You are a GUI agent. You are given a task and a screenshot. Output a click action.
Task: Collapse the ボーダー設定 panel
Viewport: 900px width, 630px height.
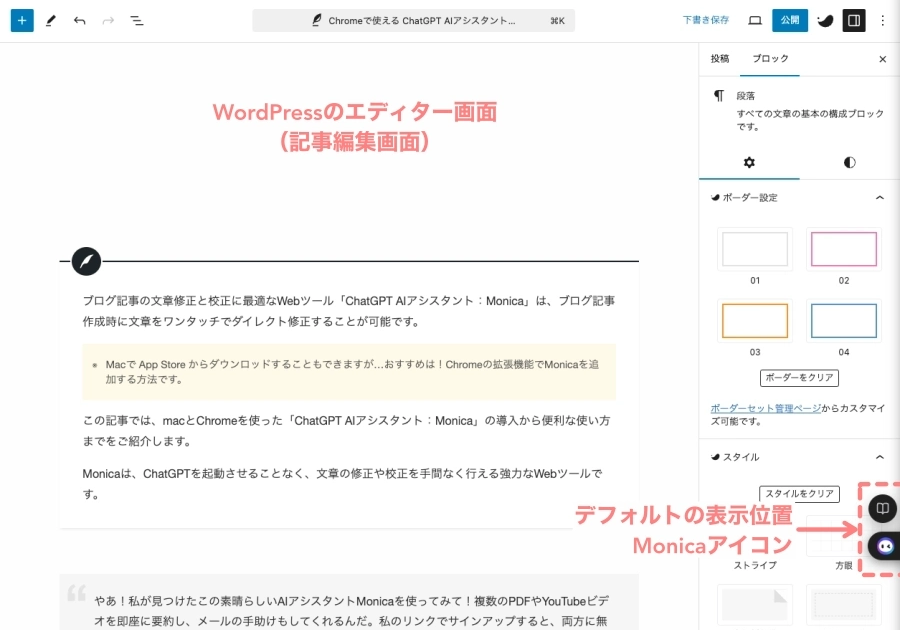point(879,198)
